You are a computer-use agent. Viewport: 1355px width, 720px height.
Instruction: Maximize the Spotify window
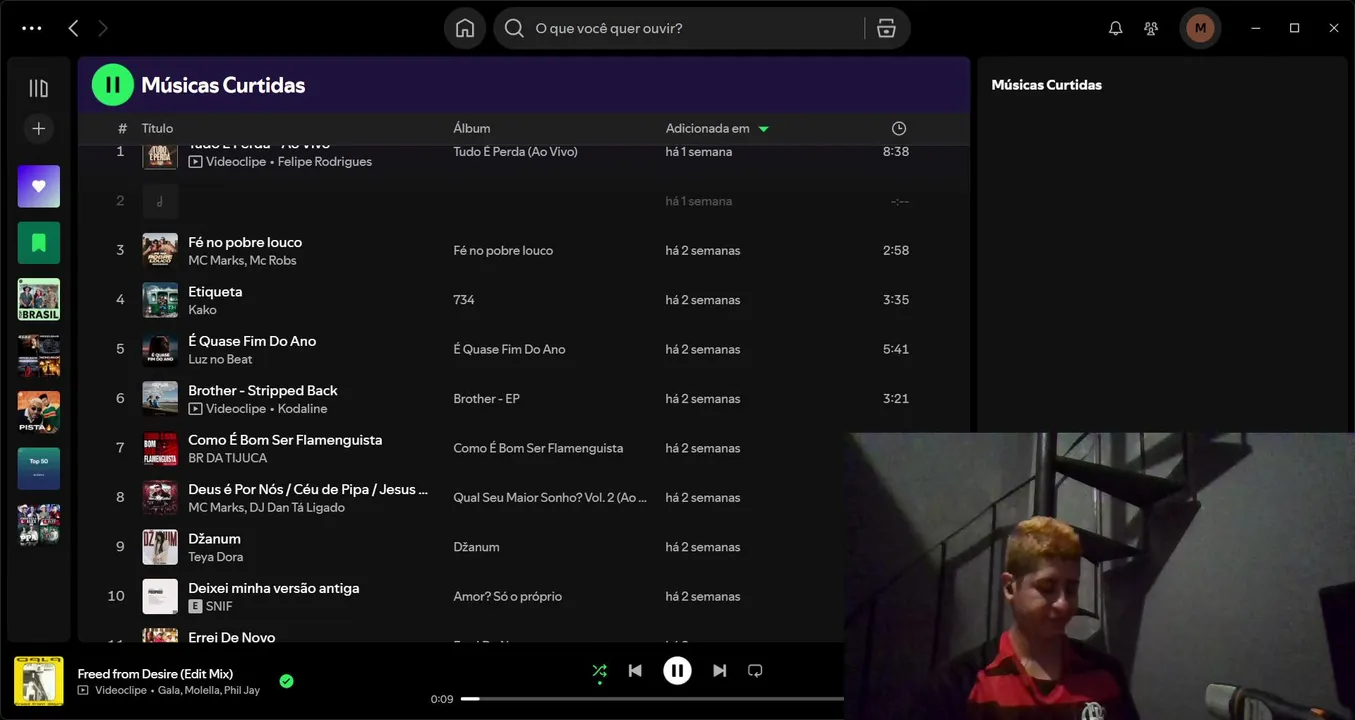coord(1294,28)
